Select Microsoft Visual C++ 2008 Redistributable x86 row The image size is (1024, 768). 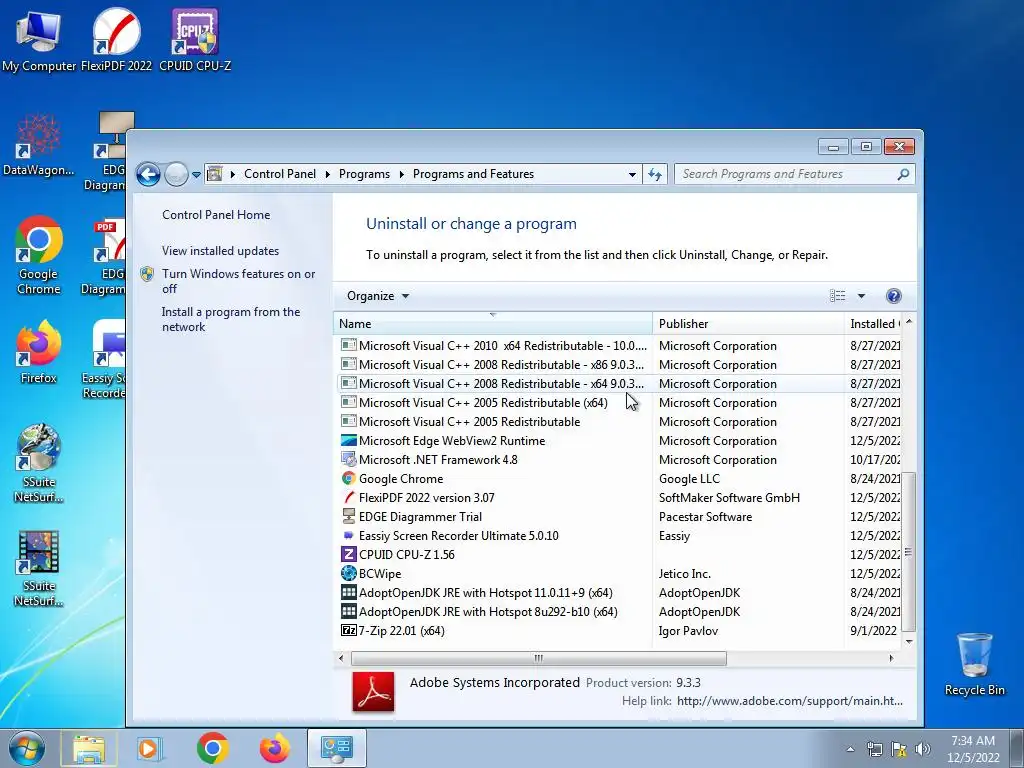pos(618,364)
